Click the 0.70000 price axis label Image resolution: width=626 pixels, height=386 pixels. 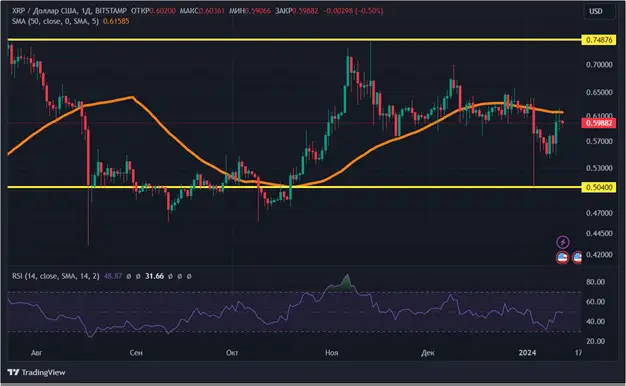[x=599, y=65]
